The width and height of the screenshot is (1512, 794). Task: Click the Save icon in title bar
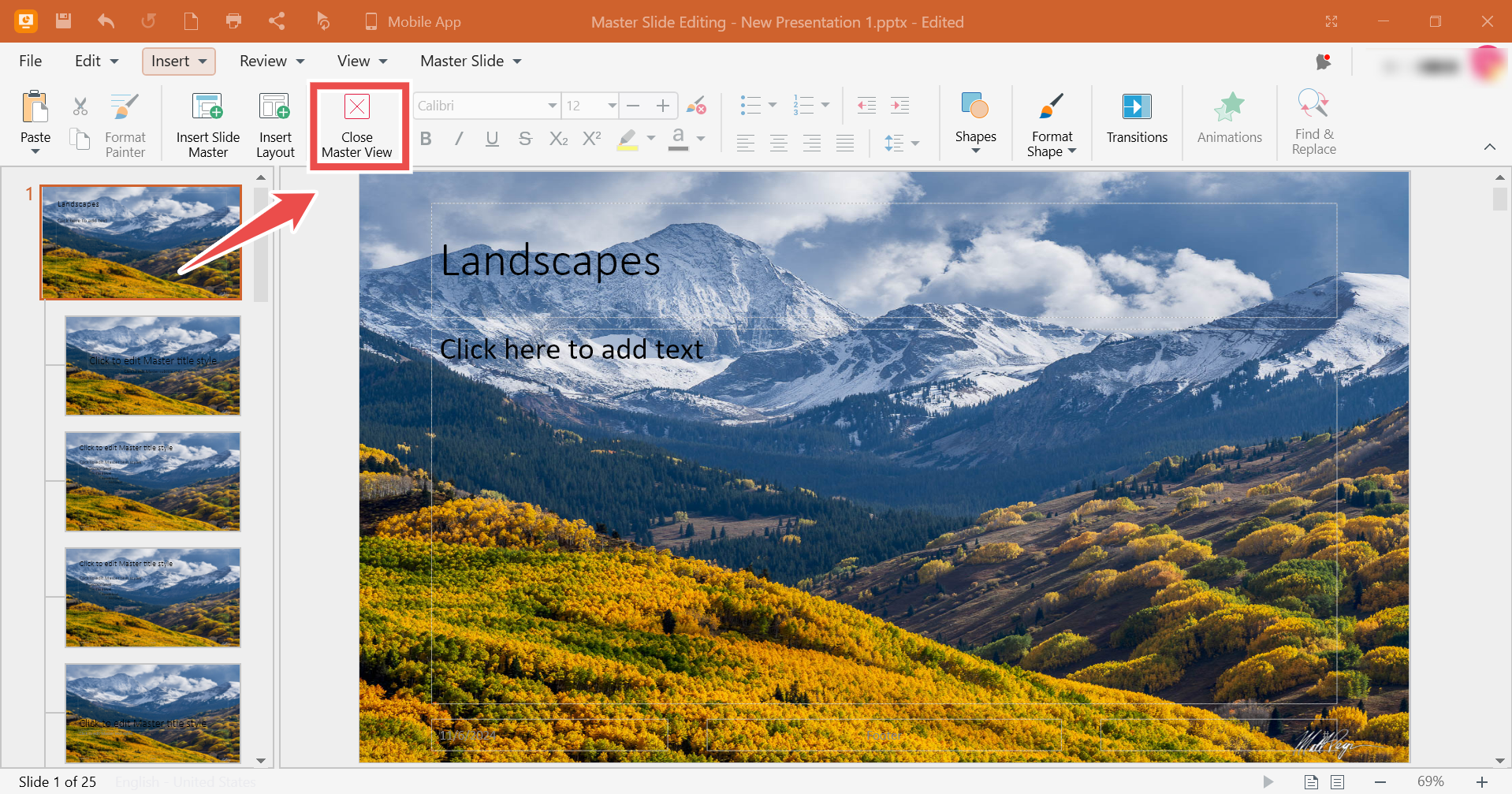64,21
